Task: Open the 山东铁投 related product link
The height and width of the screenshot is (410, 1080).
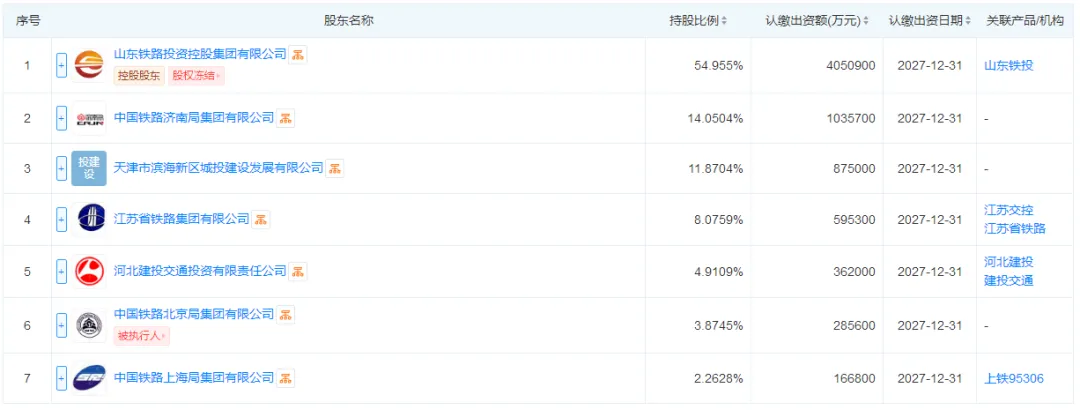Action: 1008,66
